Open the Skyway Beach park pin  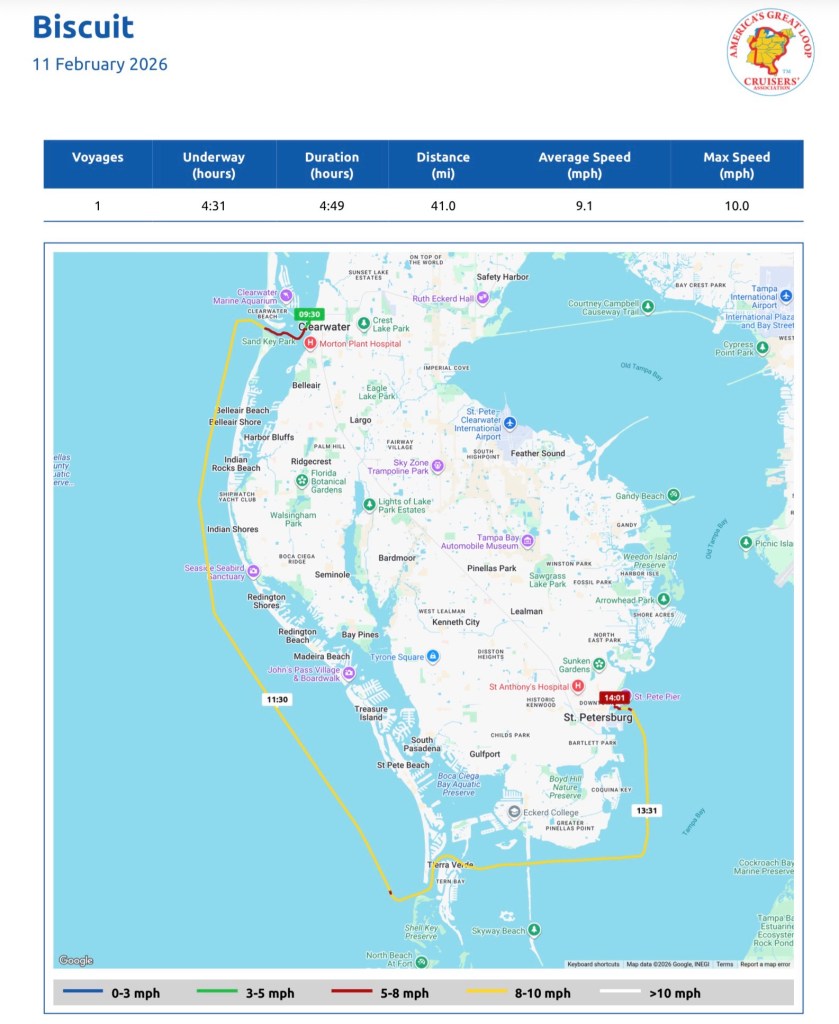point(534,930)
